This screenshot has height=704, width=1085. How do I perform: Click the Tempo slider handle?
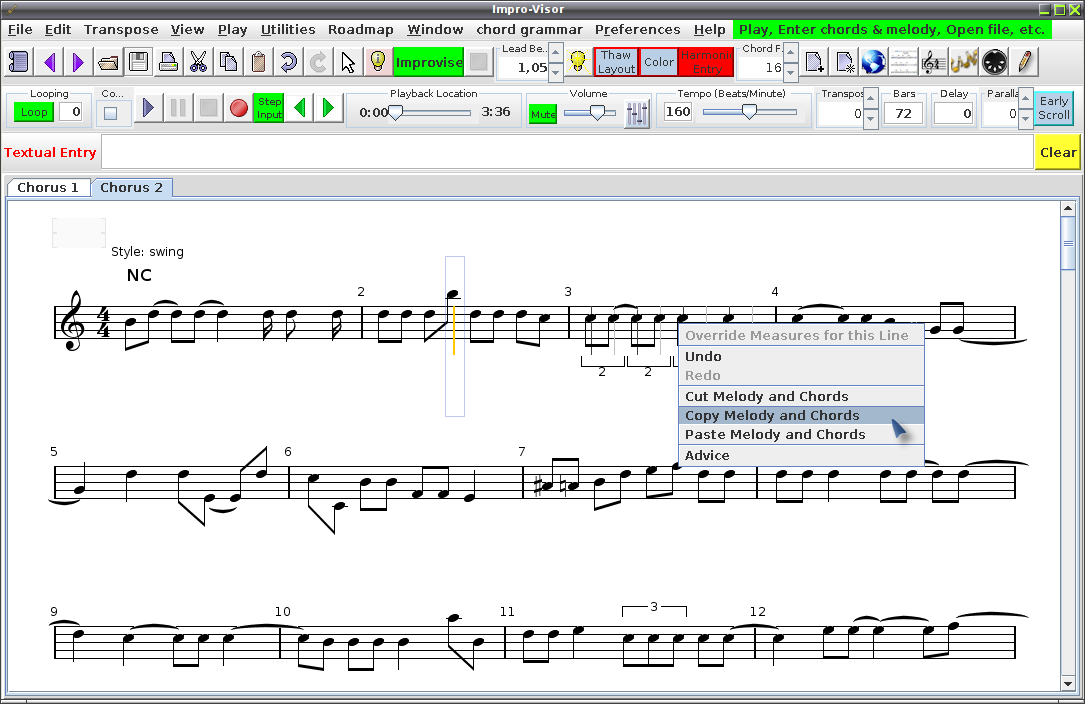749,112
